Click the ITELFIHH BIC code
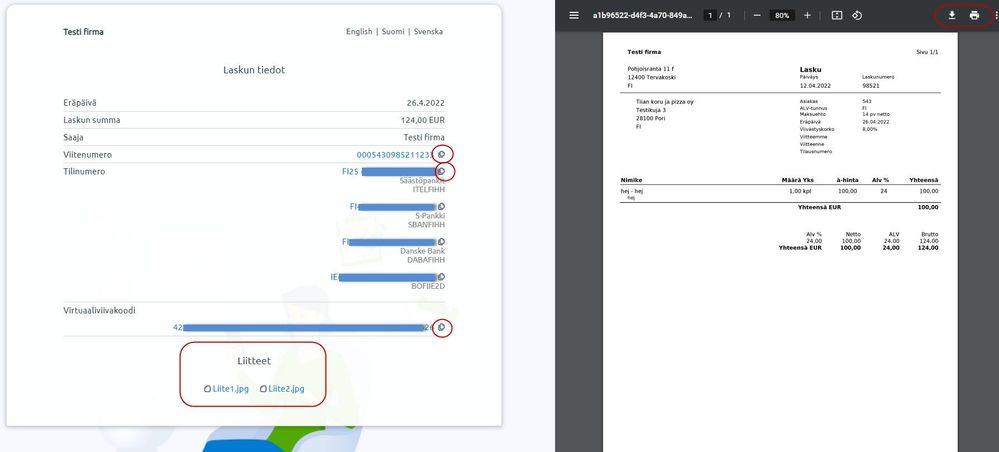 click(x=429, y=189)
